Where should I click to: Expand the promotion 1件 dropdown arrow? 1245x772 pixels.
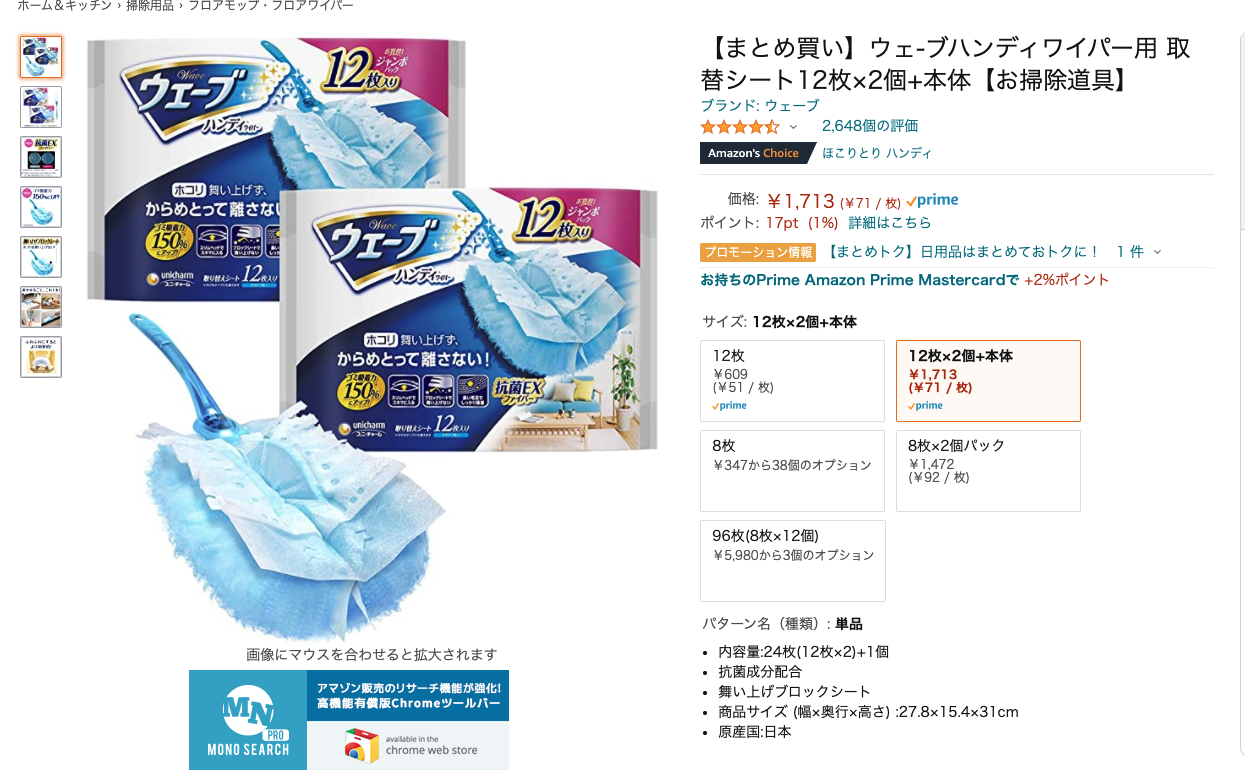[x=1158, y=252]
